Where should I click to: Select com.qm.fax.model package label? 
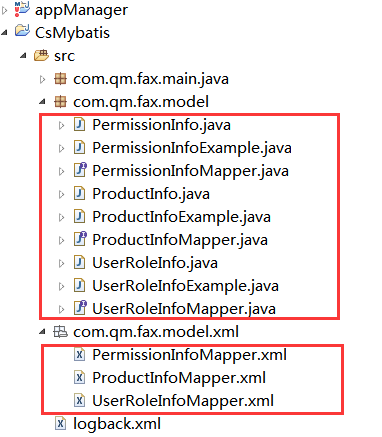click(141, 102)
